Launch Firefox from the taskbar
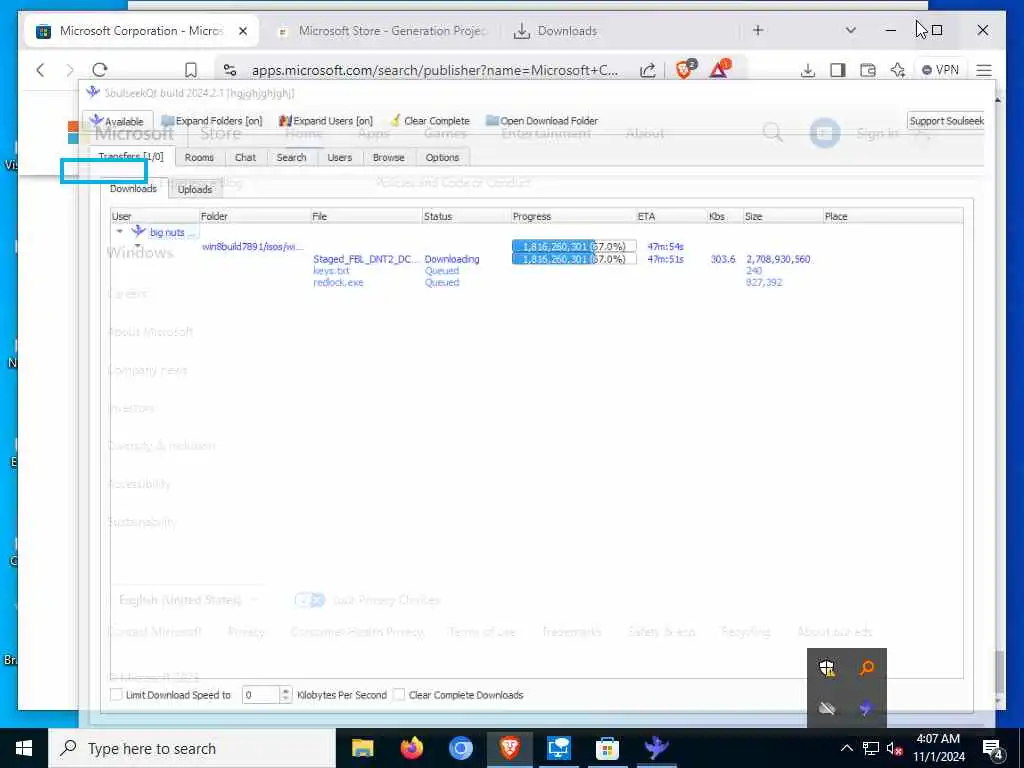Viewport: 1024px width, 768px height. 411,748
